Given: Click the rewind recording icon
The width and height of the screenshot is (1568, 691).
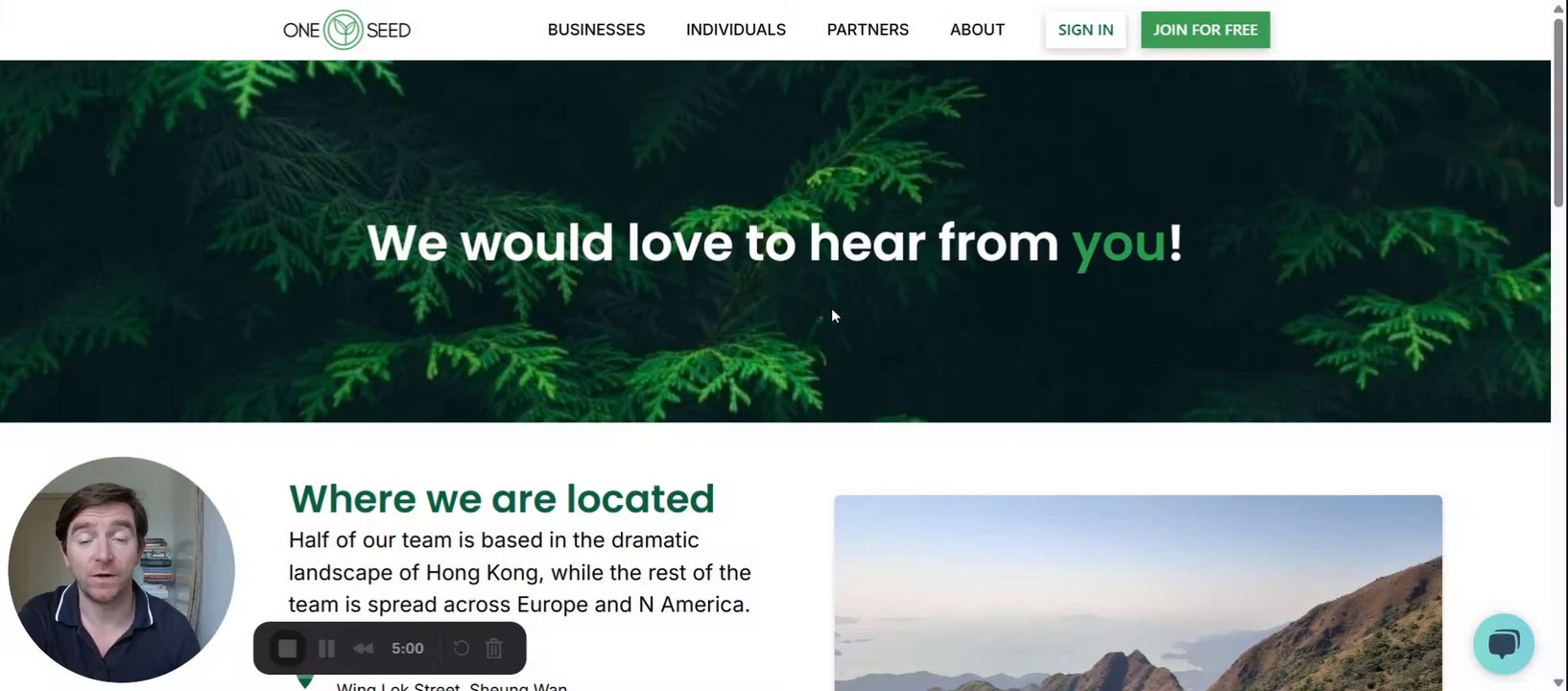Looking at the screenshot, I should click(x=363, y=649).
